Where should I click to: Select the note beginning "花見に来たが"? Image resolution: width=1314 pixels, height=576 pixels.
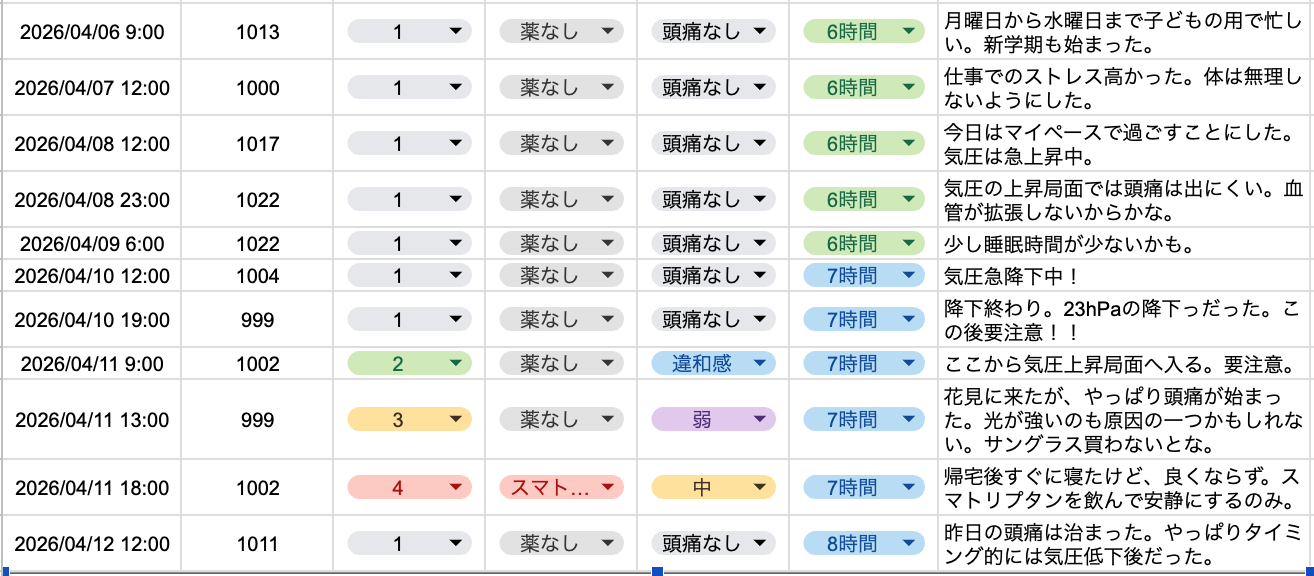click(1124, 420)
